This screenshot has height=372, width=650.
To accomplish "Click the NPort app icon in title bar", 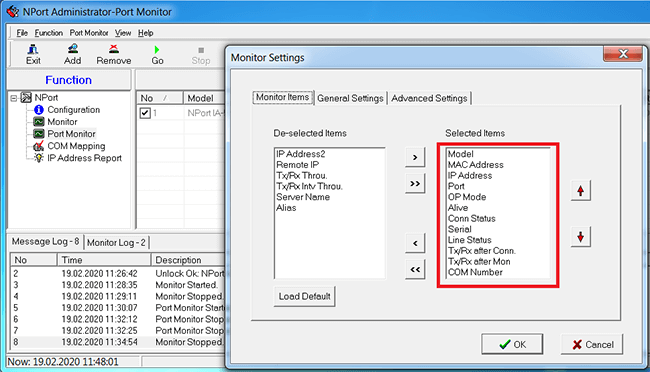I will [13, 12].
